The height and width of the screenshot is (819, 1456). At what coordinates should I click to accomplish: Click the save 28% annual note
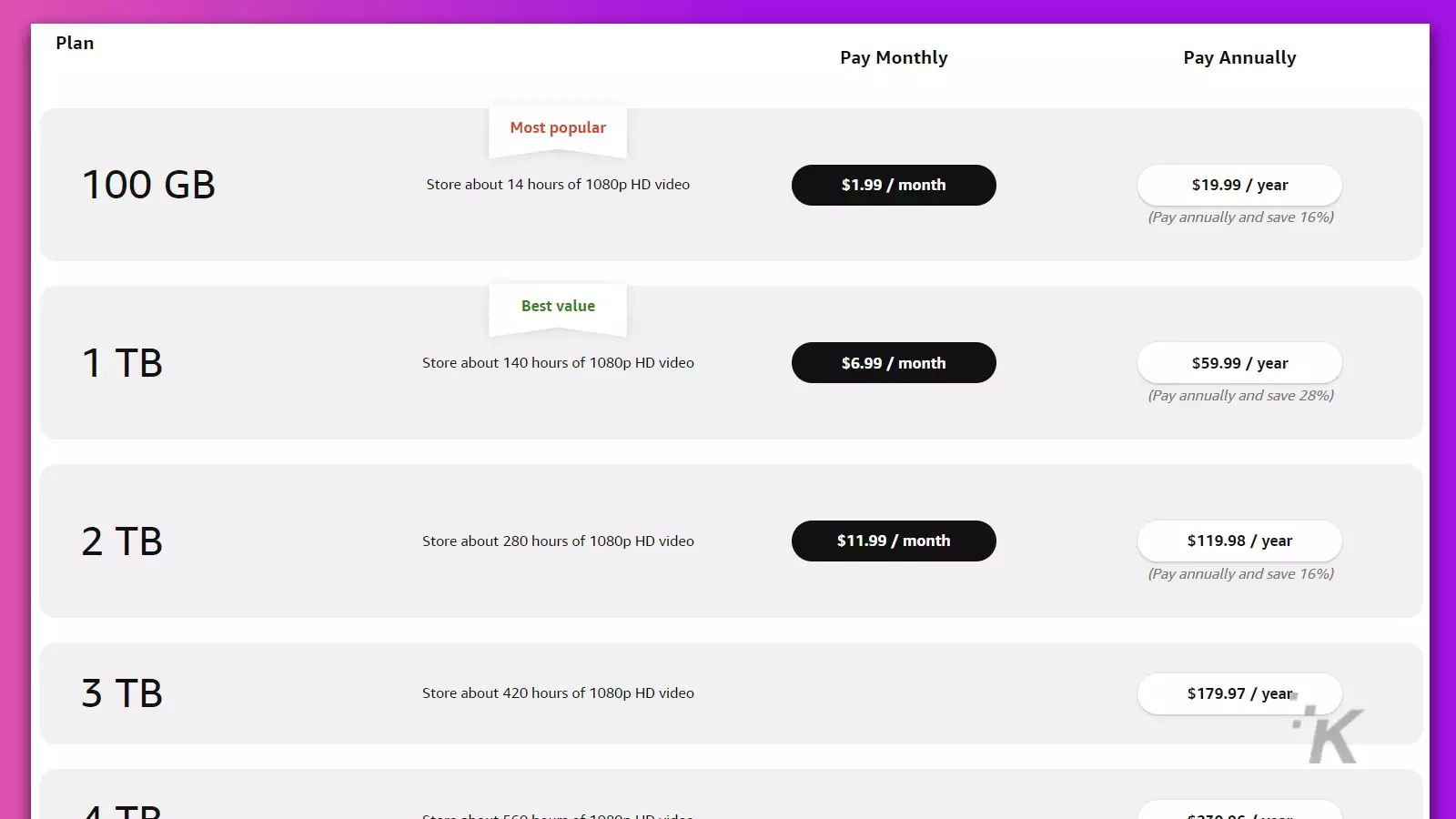coord(1240,396)
